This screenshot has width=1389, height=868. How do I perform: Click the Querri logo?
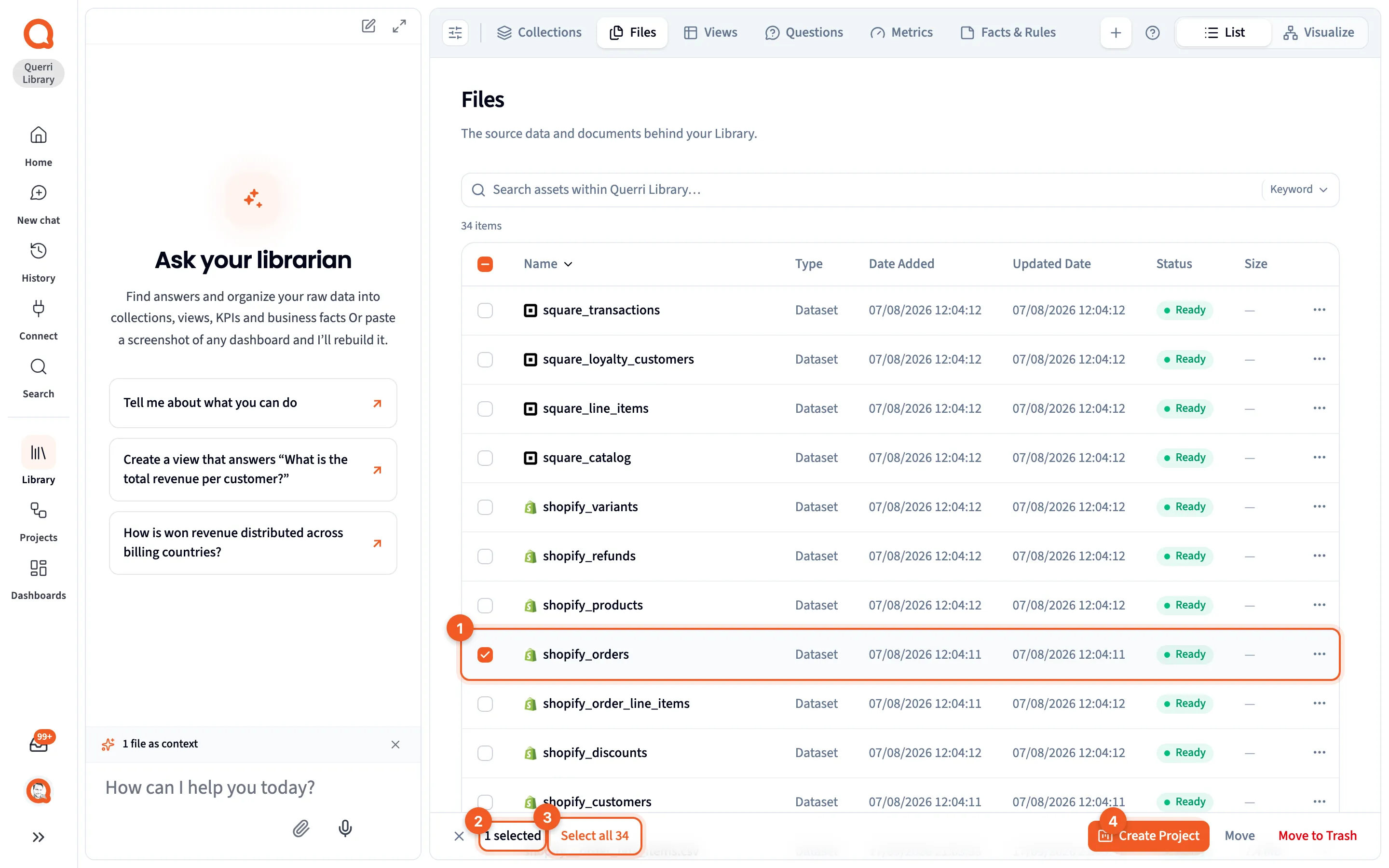tap(39, 34)
